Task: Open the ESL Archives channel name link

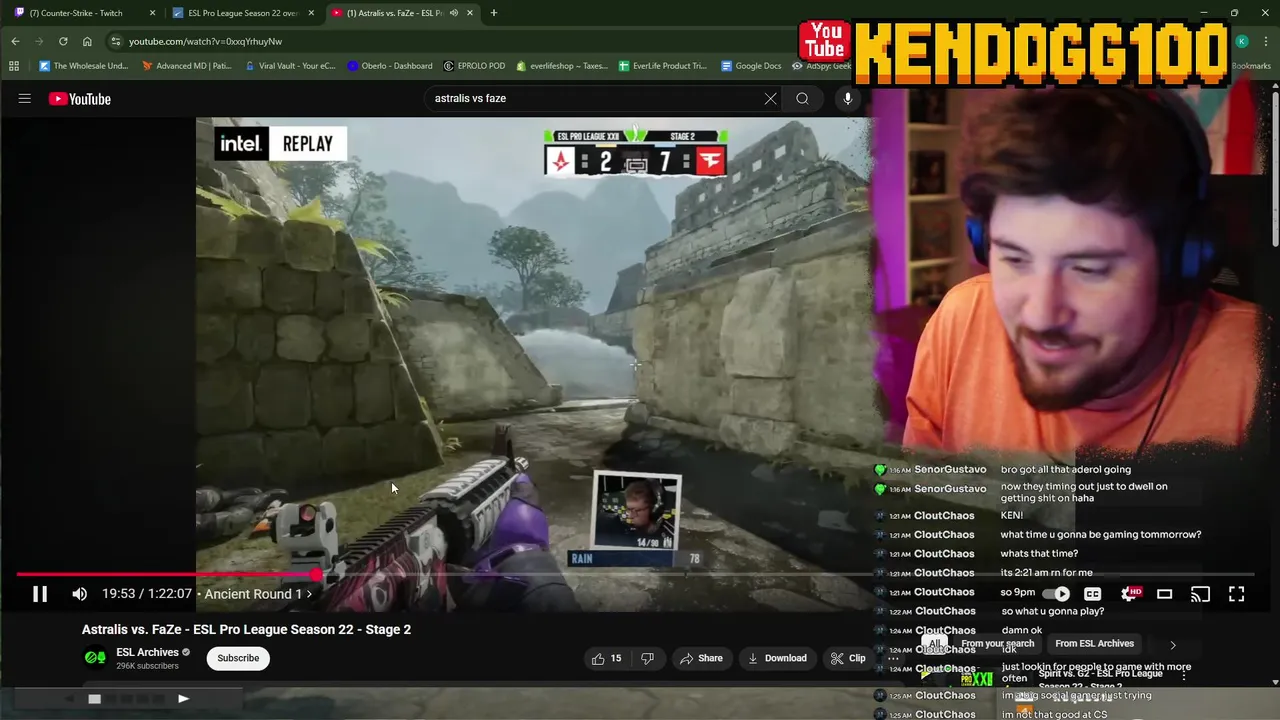Action: pyautogui.click(x=147, y=652)
